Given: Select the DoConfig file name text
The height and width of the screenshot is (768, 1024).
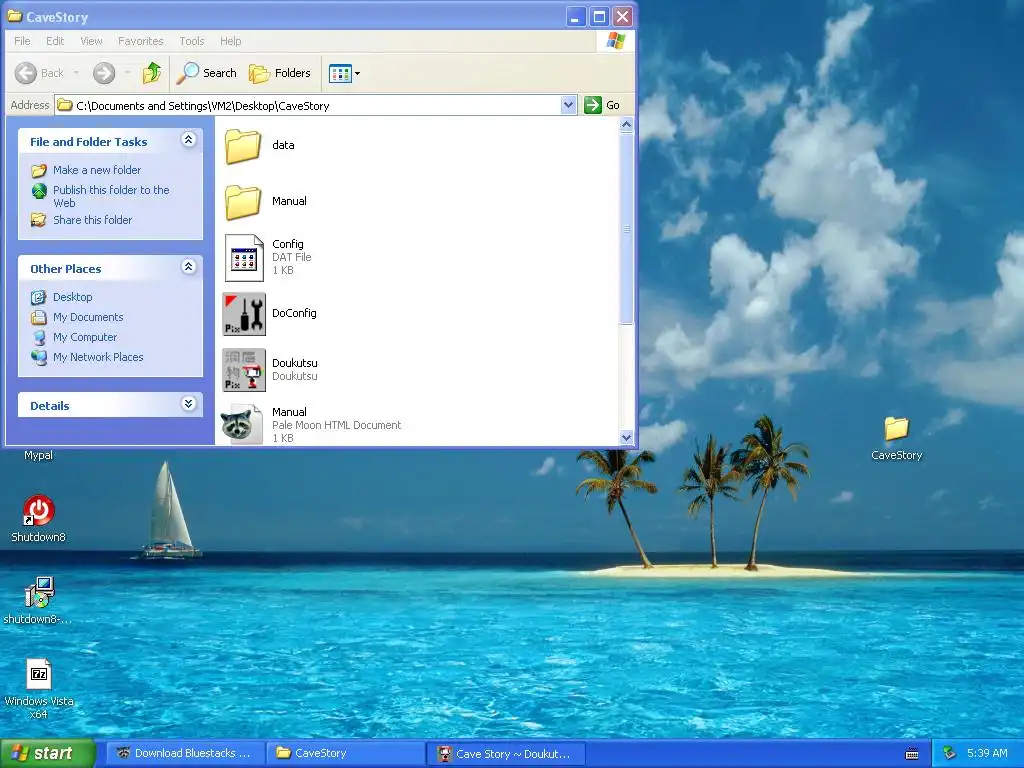Looking at the screenshot, I should pos(294,313).
